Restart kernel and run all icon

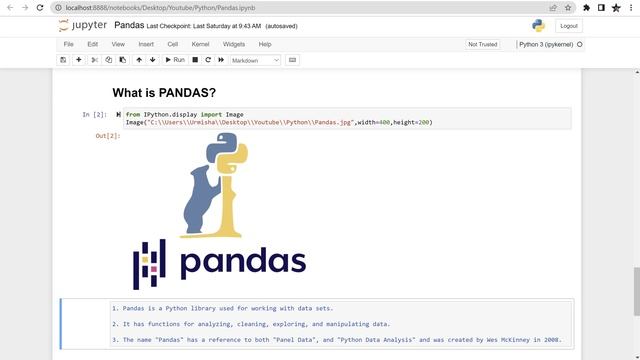(221, 60)
